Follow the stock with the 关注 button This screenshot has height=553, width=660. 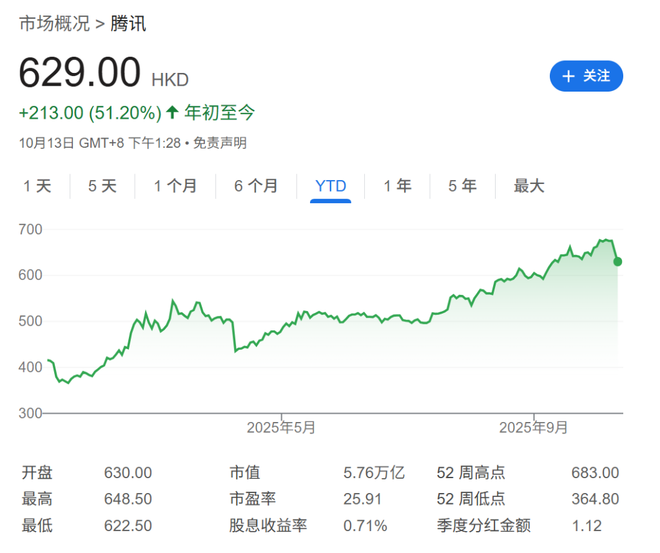pos(586,76)
